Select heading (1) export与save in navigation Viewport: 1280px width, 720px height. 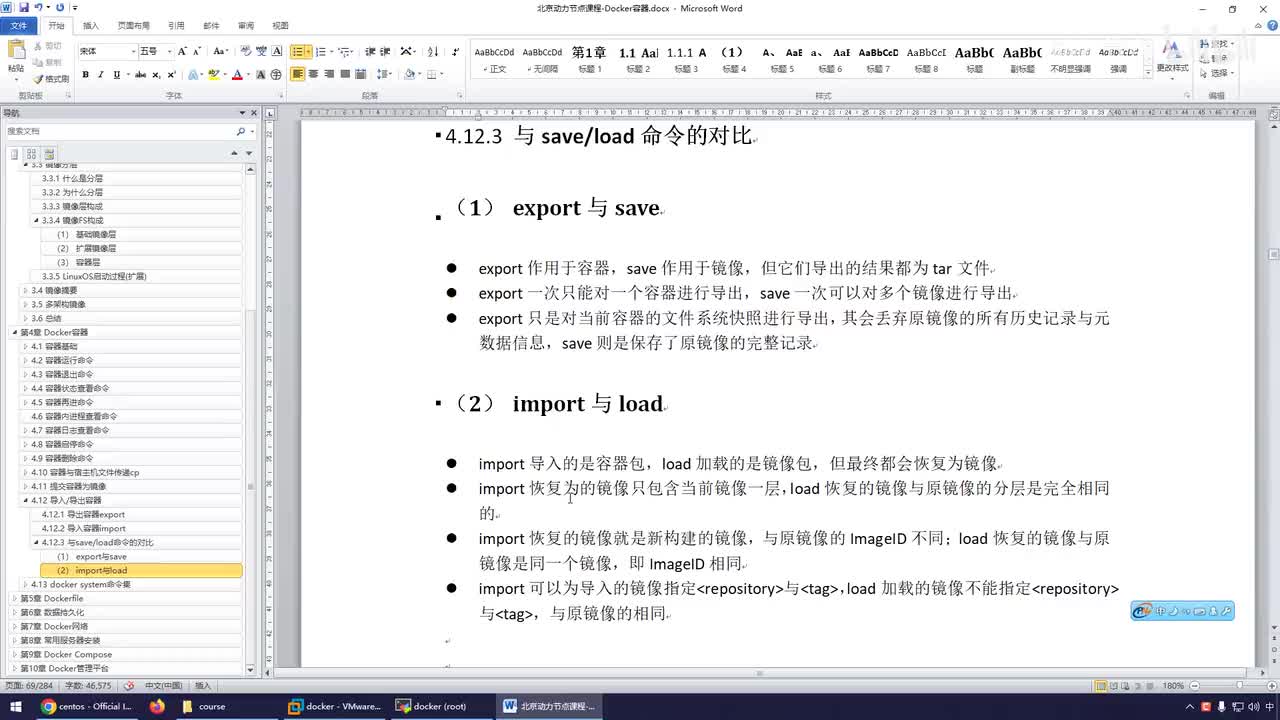[x=92, y=556]
